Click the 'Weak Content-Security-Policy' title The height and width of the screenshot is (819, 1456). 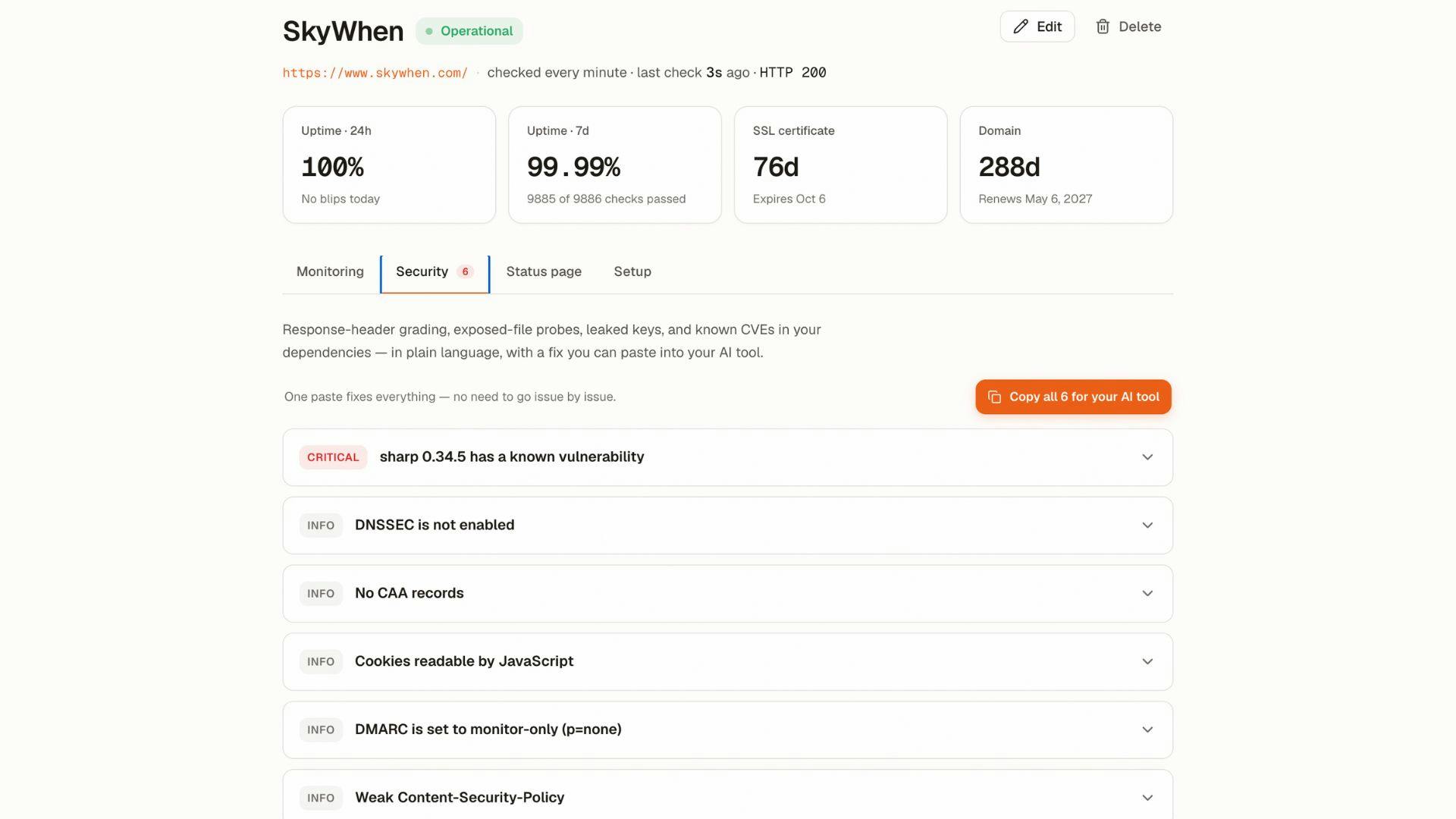click(460, 798)
